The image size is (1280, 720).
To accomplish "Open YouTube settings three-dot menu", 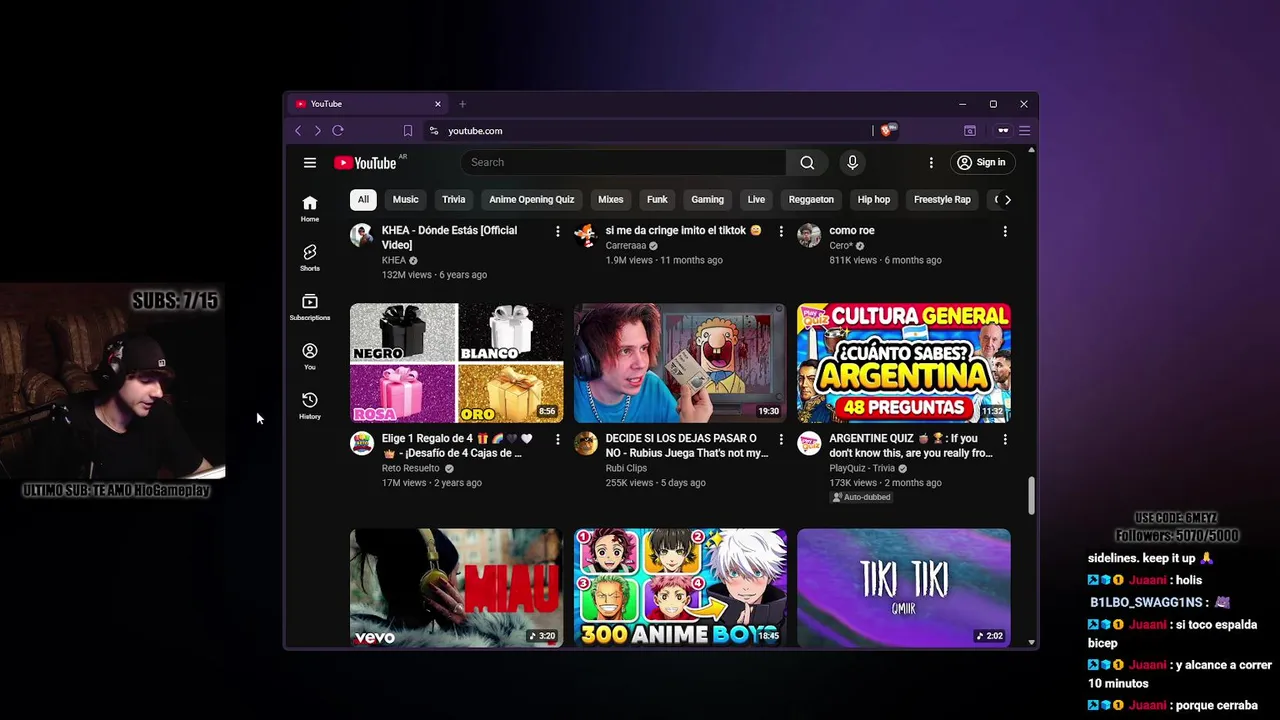I will 931,162.
